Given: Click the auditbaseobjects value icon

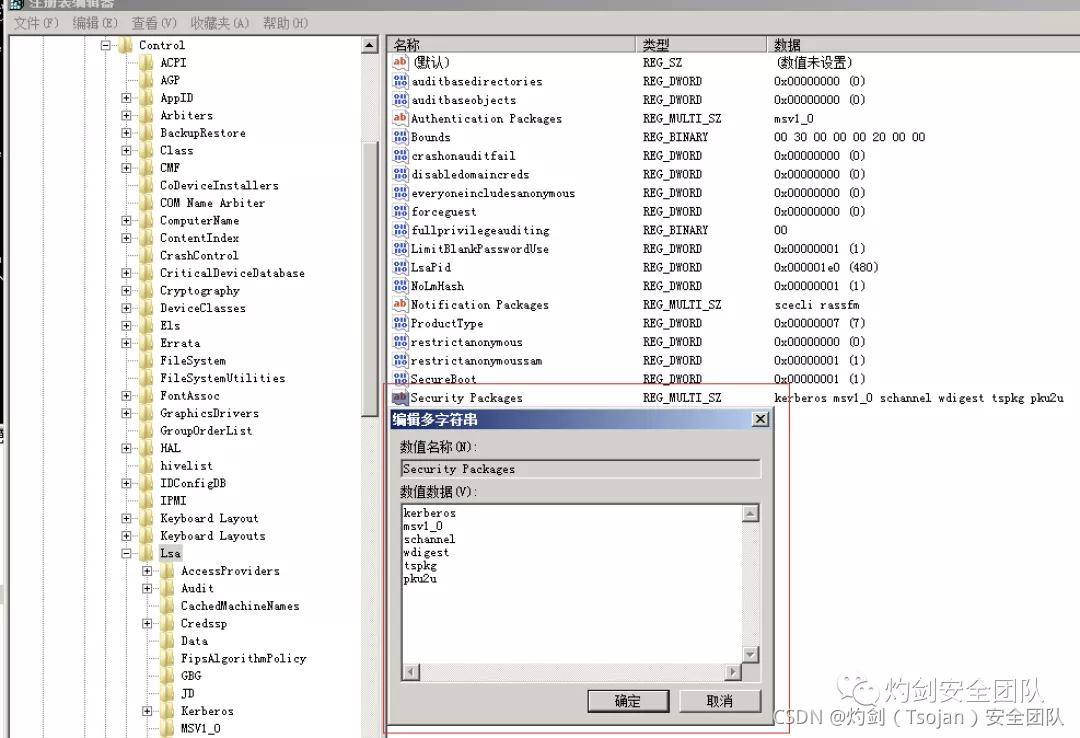Looking at the screenshot, I should click(400, 99).
